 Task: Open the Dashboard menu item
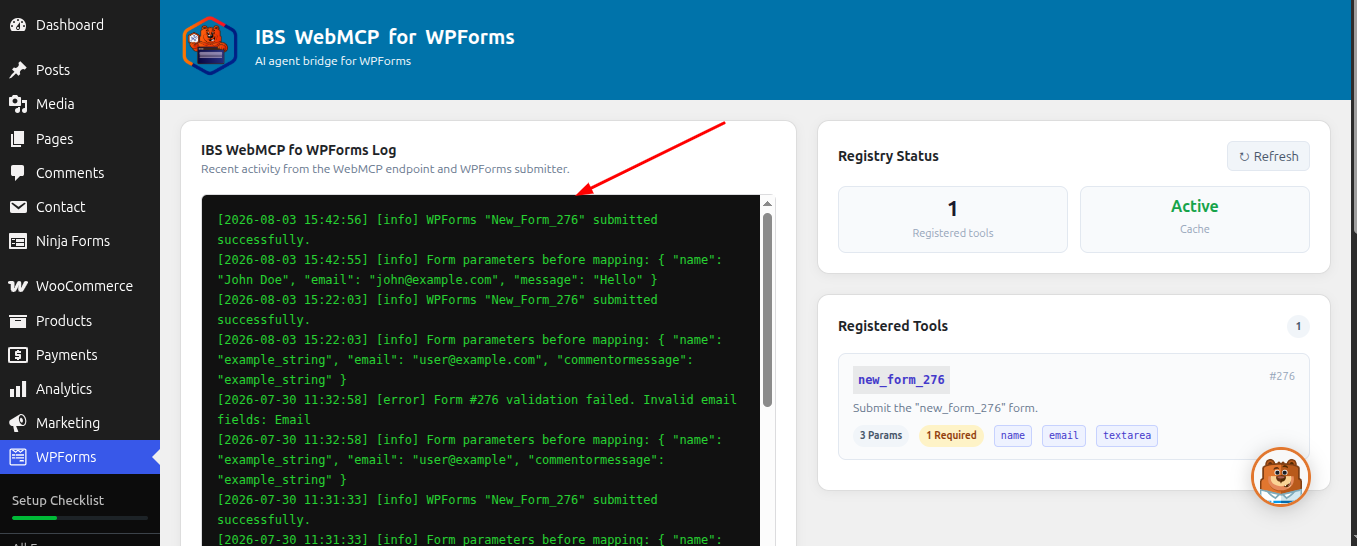point(80,25)
